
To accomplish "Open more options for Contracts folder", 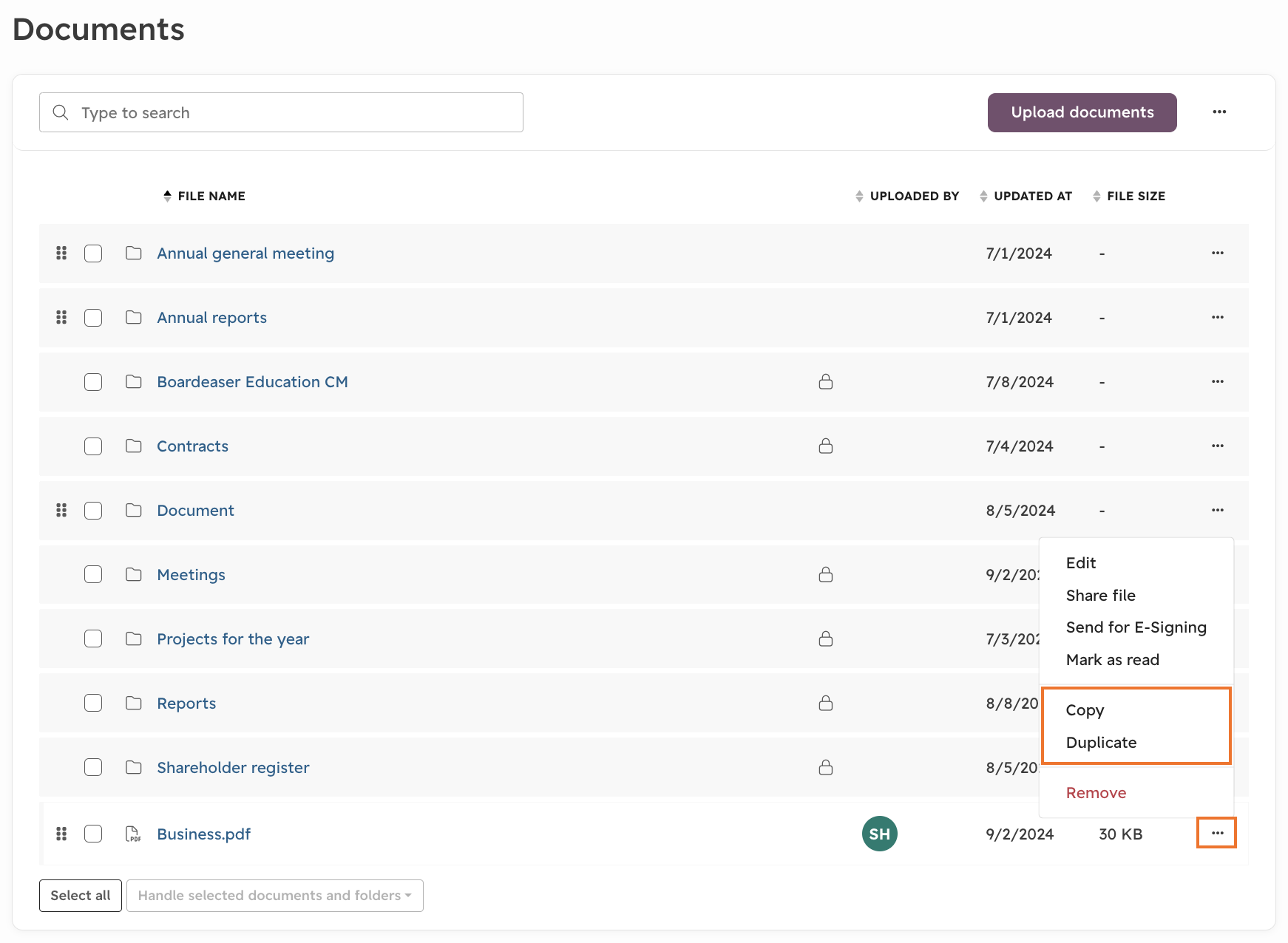I will click(x=1218, y=446).
